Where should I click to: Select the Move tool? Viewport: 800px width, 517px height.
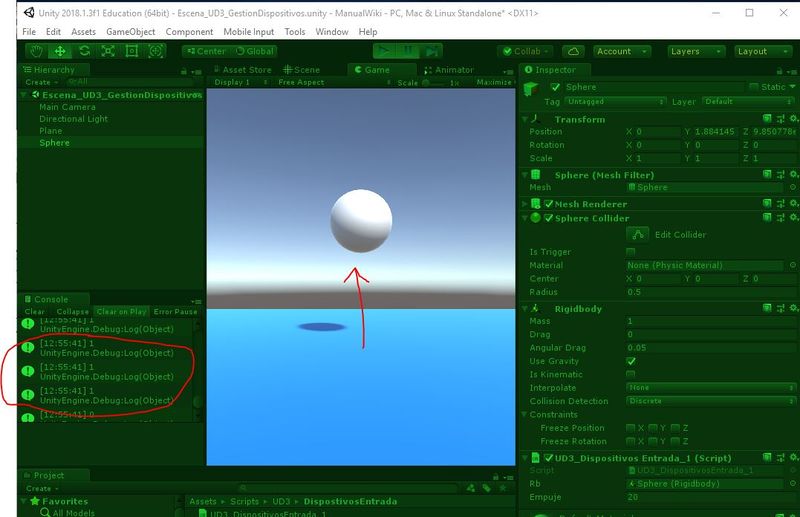point(60,51)
